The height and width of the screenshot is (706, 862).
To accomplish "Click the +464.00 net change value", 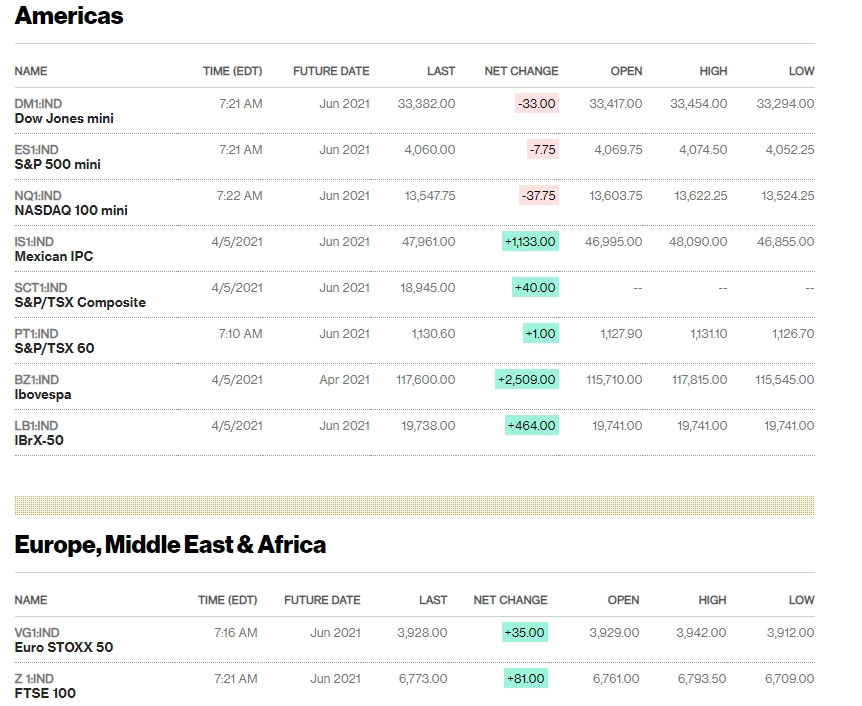I will pos(532,426).
